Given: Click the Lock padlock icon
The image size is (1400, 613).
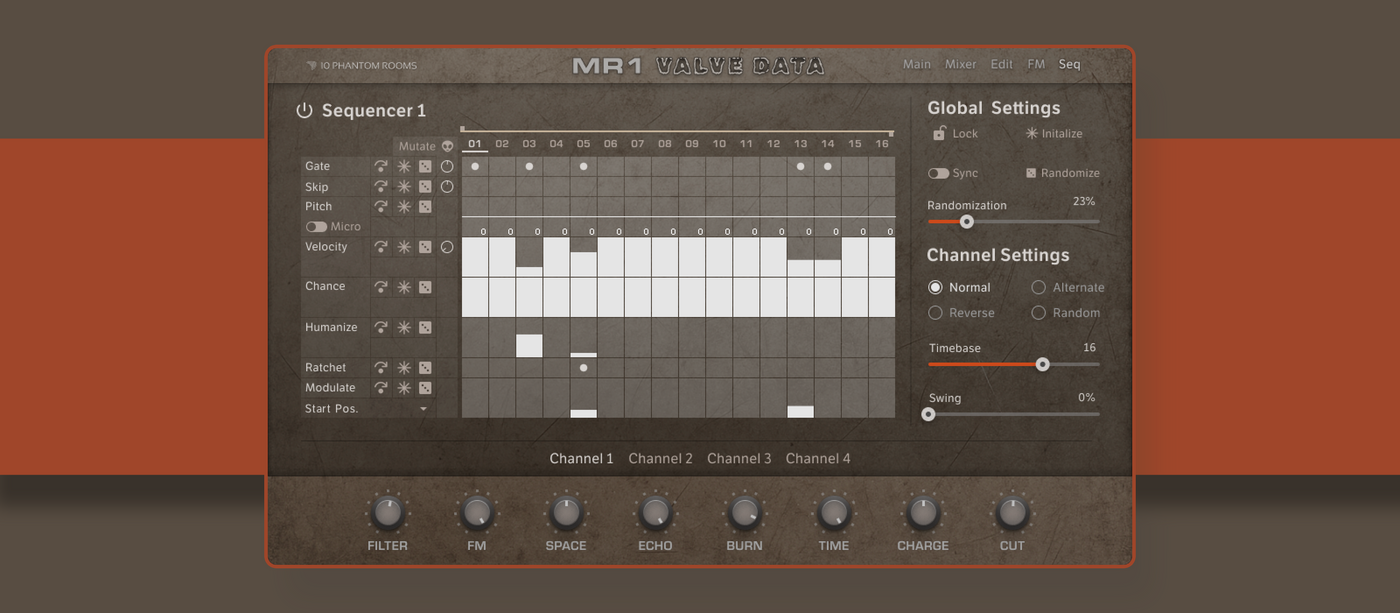Looking at the screenshot, I should pyautogui.click(x=939, y=133).
